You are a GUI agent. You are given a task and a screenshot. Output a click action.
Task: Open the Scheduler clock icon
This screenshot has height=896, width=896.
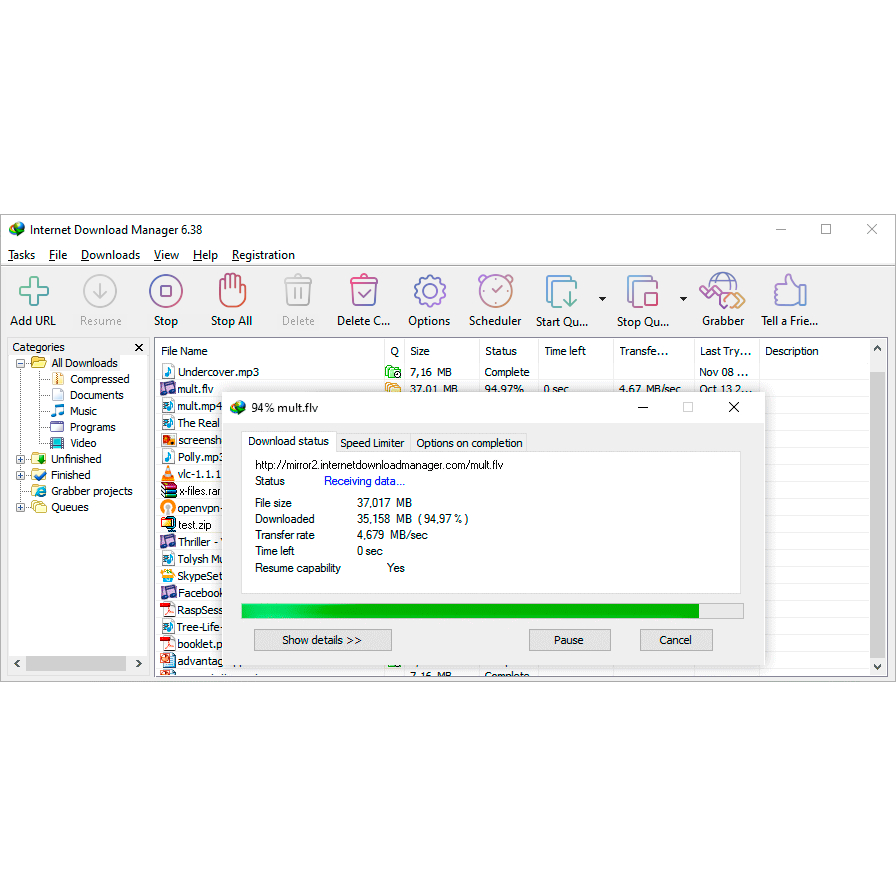coord(495,290)
